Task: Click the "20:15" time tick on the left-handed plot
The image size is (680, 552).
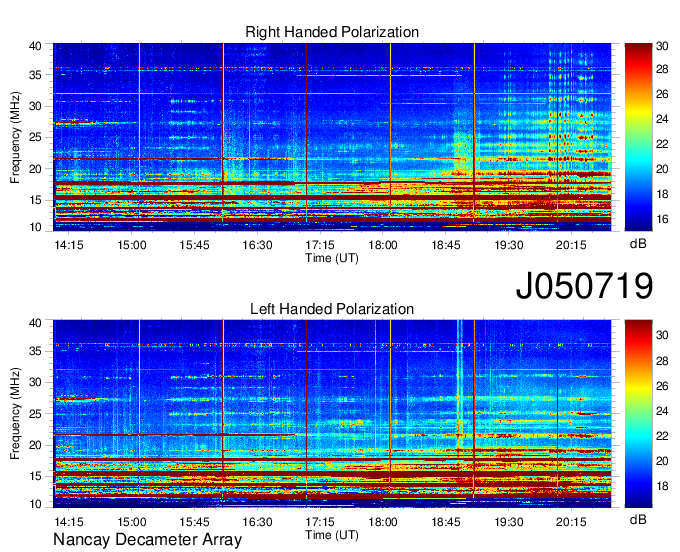Action: pos(571,521)
